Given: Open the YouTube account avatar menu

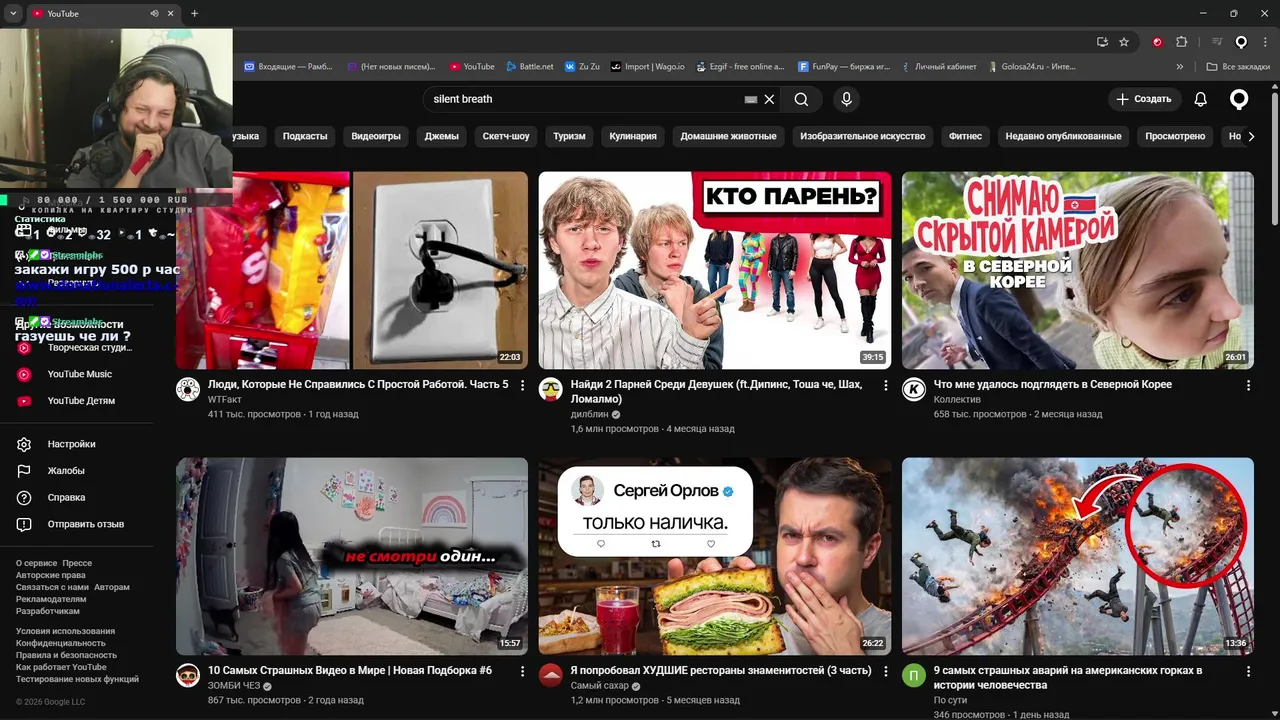Looking at the screenshot, I should (x=1239, y=99).
